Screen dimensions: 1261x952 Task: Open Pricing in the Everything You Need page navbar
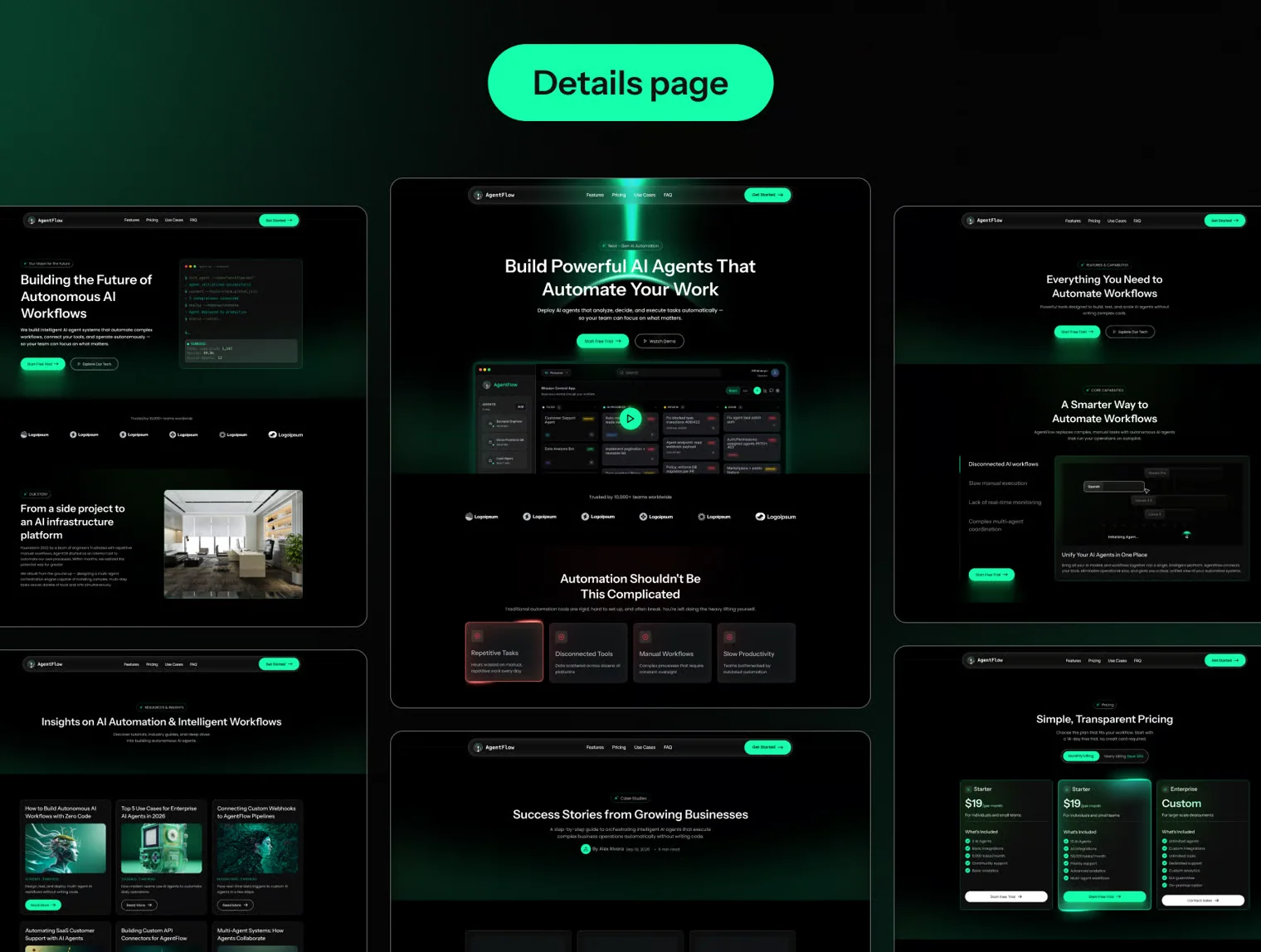1094,221
